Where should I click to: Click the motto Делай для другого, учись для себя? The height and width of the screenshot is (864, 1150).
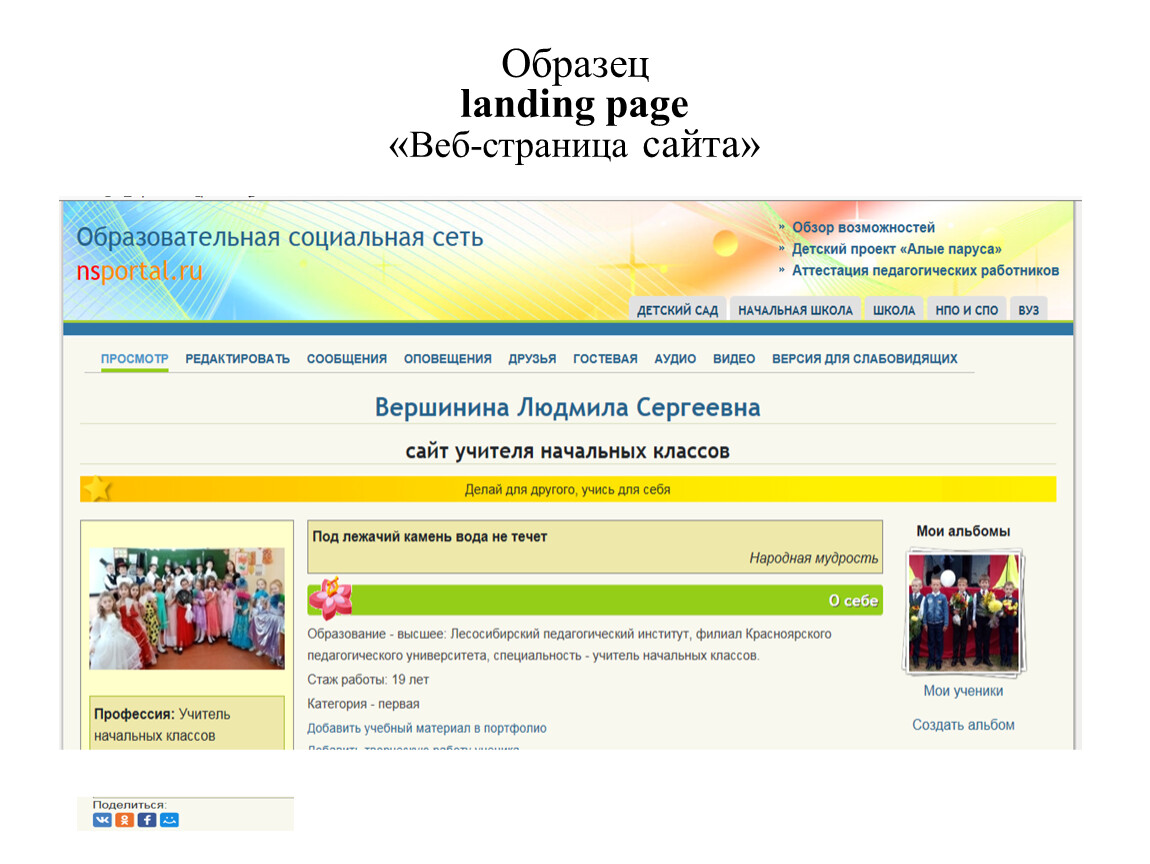568,489
